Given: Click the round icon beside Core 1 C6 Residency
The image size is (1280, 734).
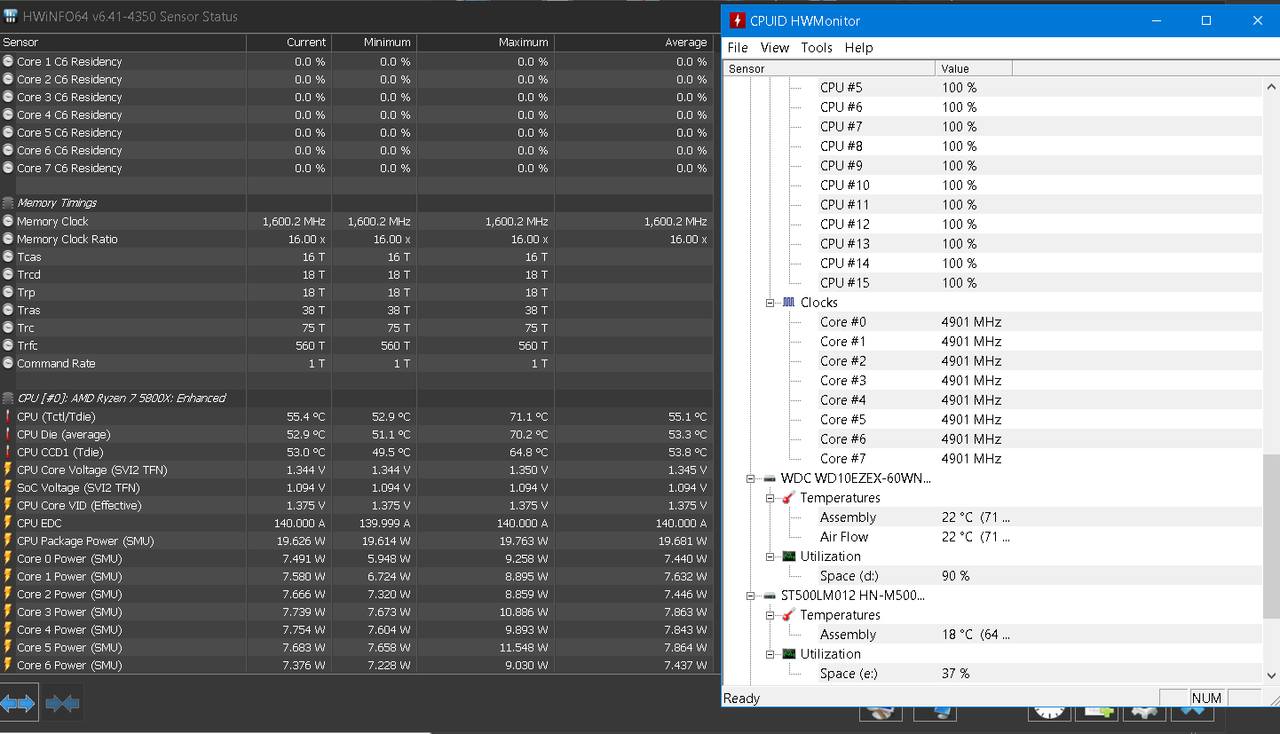Looking at the screenshot, I should pos(8,62).
